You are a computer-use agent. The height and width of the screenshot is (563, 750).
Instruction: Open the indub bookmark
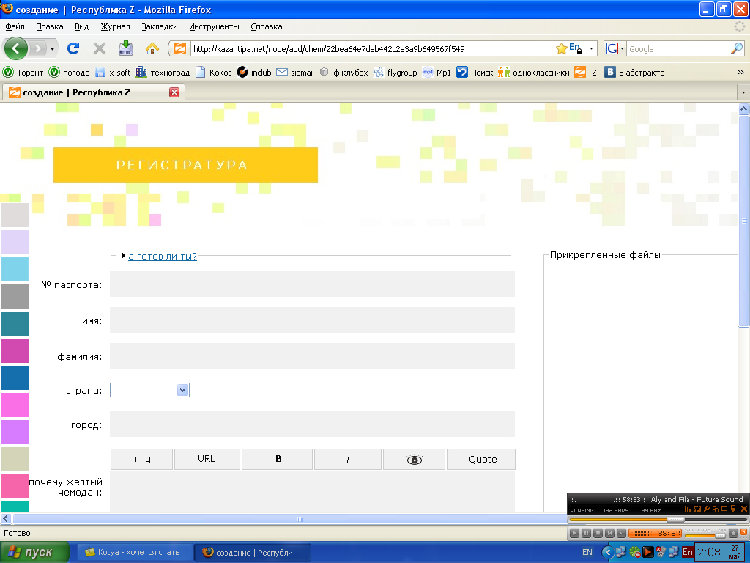coord(254,73)
